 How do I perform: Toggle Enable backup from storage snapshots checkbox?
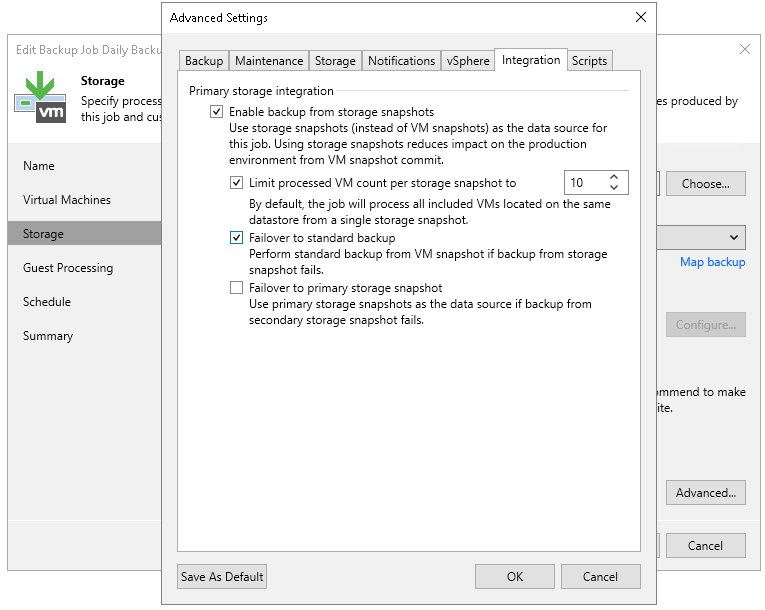pos(217,112)
